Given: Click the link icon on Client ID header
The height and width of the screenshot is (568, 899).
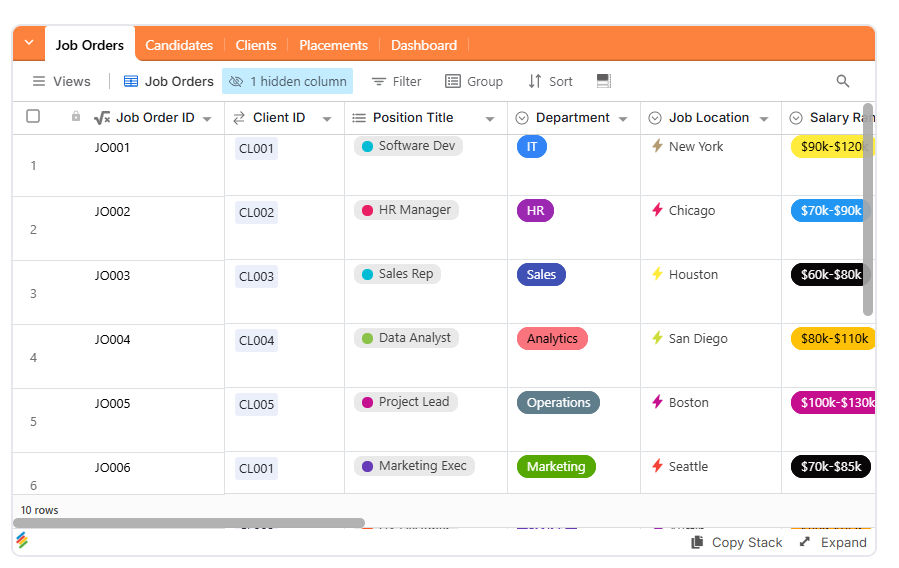Looking at the screenshot, I should [x=239, y=118].
